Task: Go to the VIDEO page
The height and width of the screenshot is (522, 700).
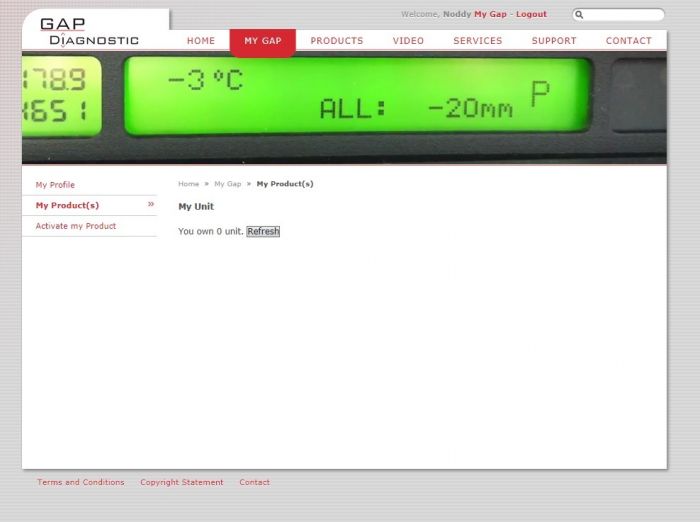Action: click(408, 41)
